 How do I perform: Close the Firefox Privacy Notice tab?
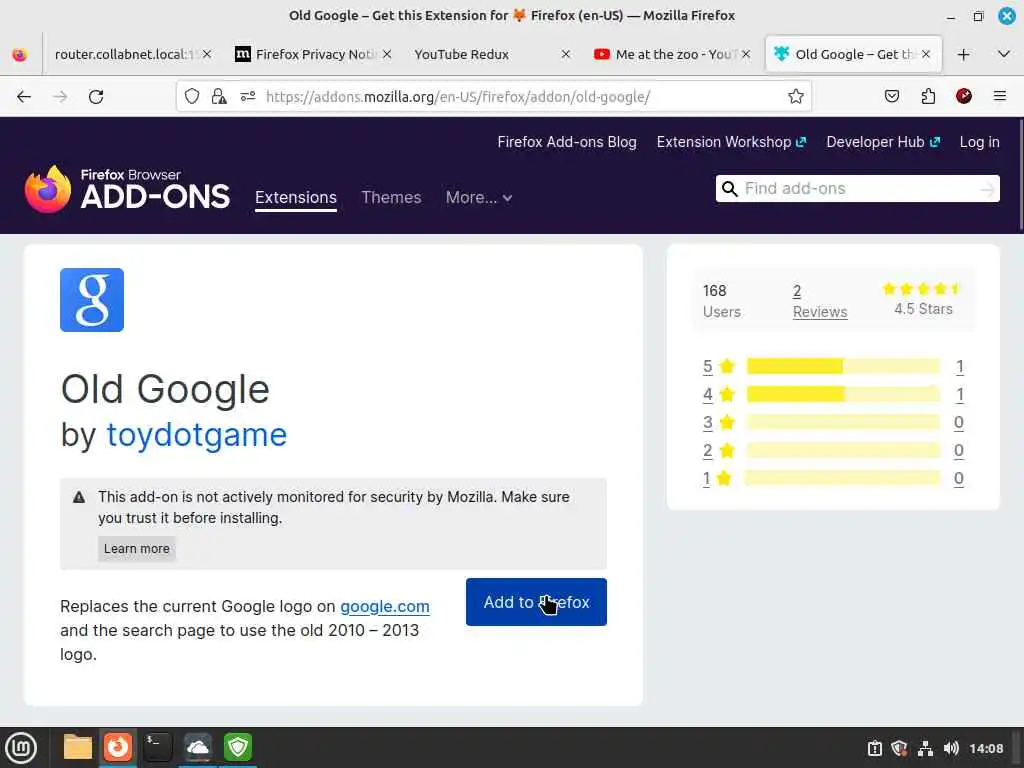[x=387, y=54]
